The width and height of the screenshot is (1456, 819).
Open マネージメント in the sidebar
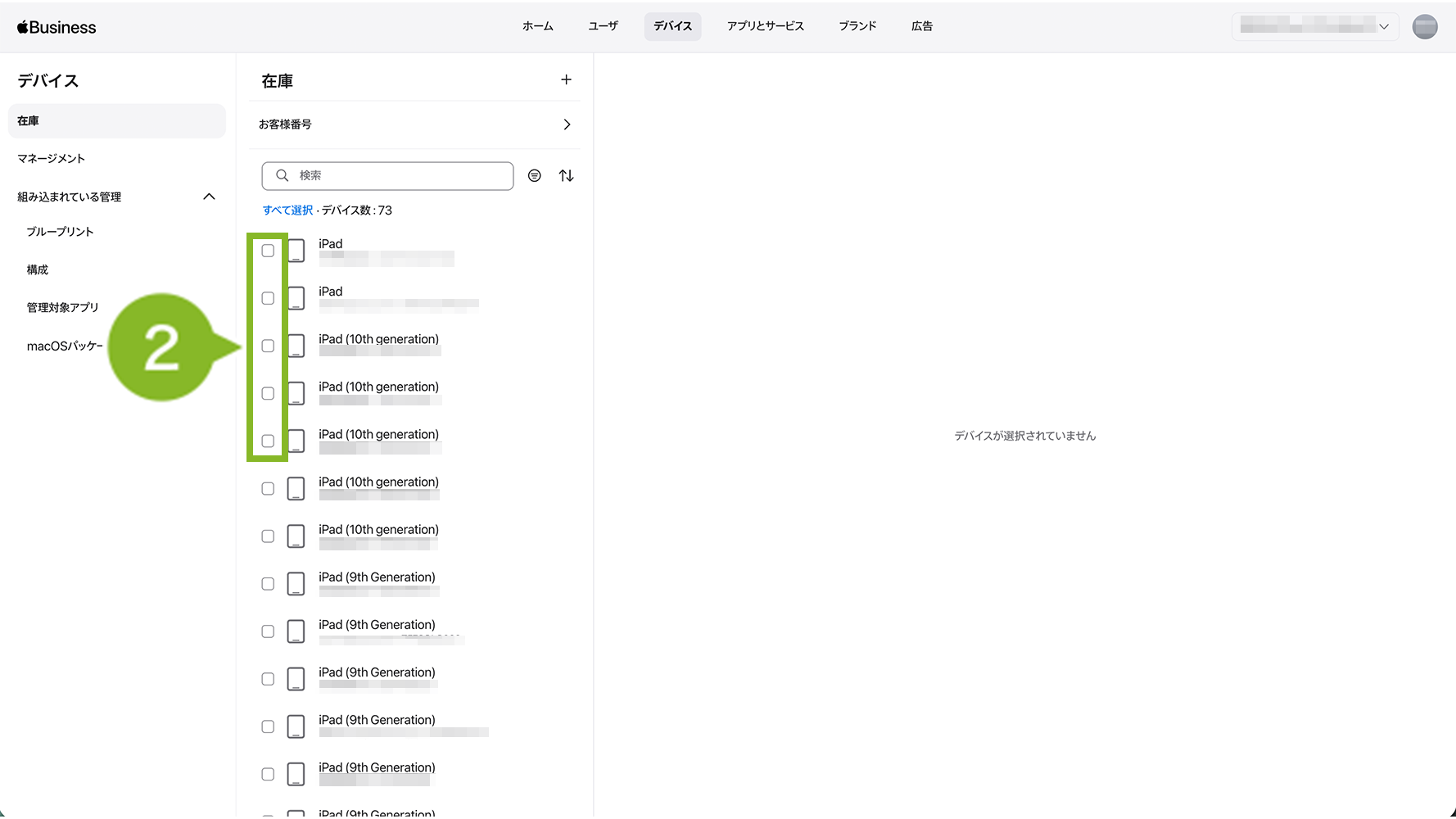[52, 158]
